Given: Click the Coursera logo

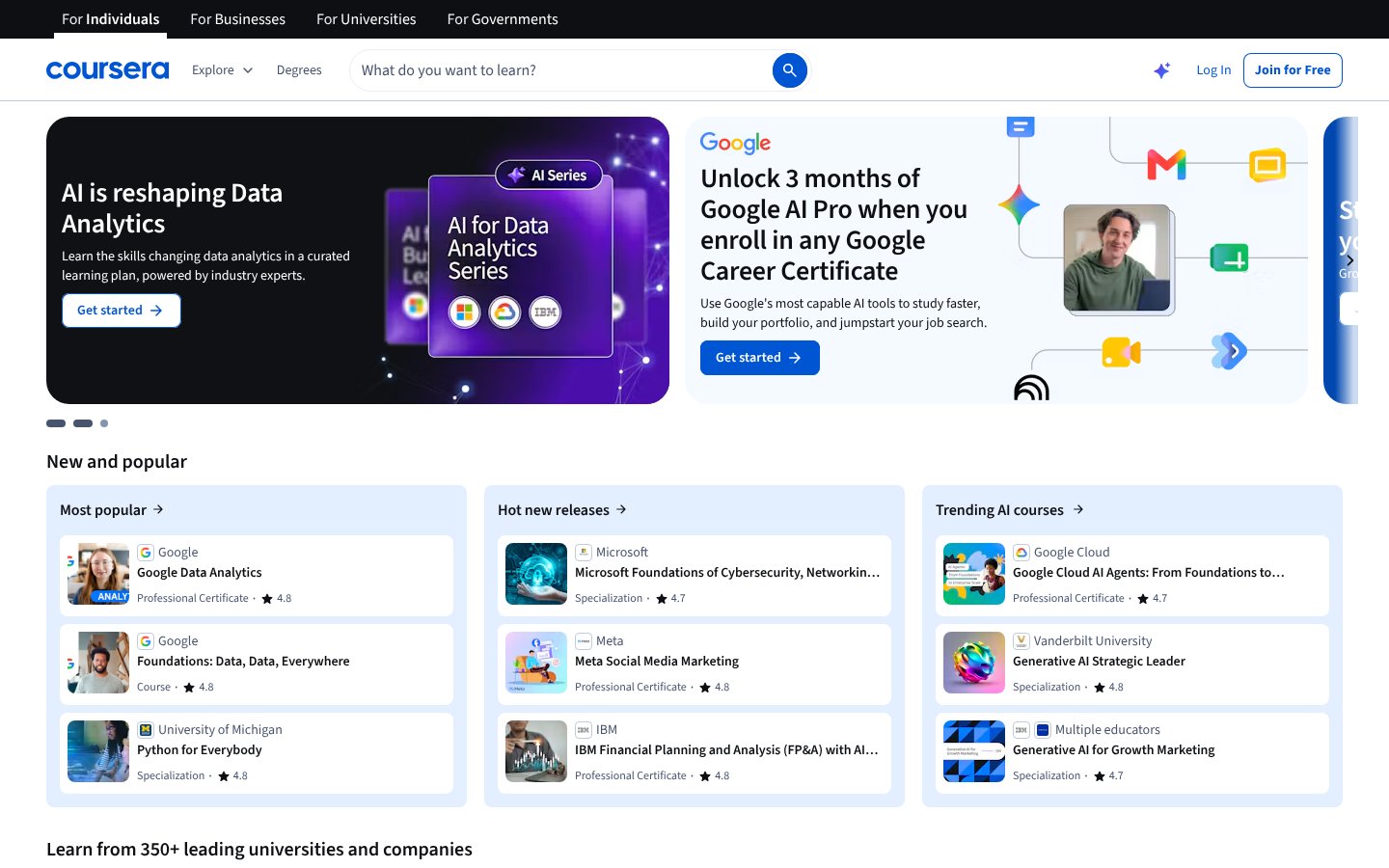Looking at the screenshot, I should (x=107, y=70).
